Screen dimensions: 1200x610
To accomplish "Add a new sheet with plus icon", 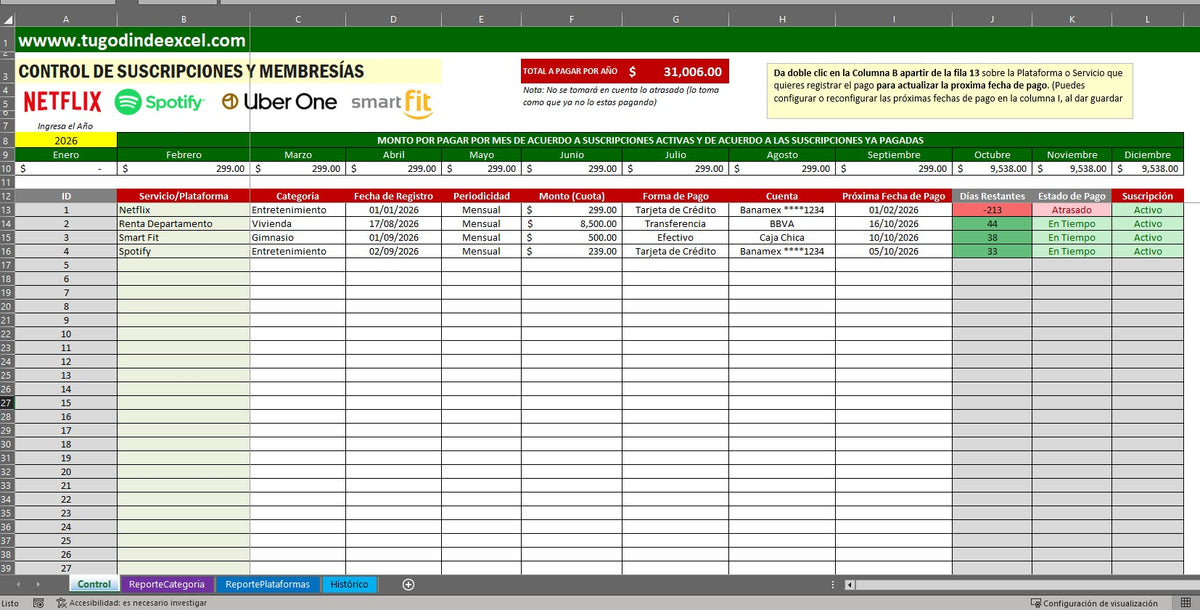I will pos(408,584).
